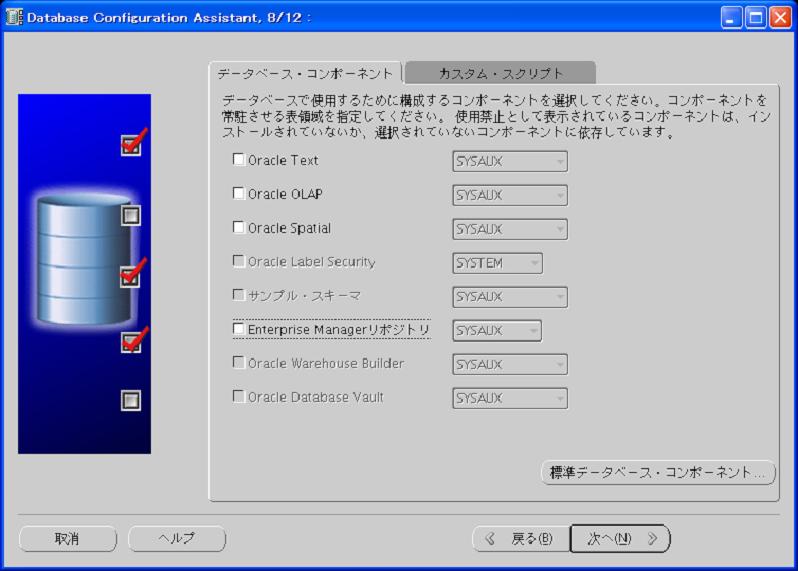Switch to the カスタム・スクリプト tab
Screen dimensions: 798x571
point(501,73)
